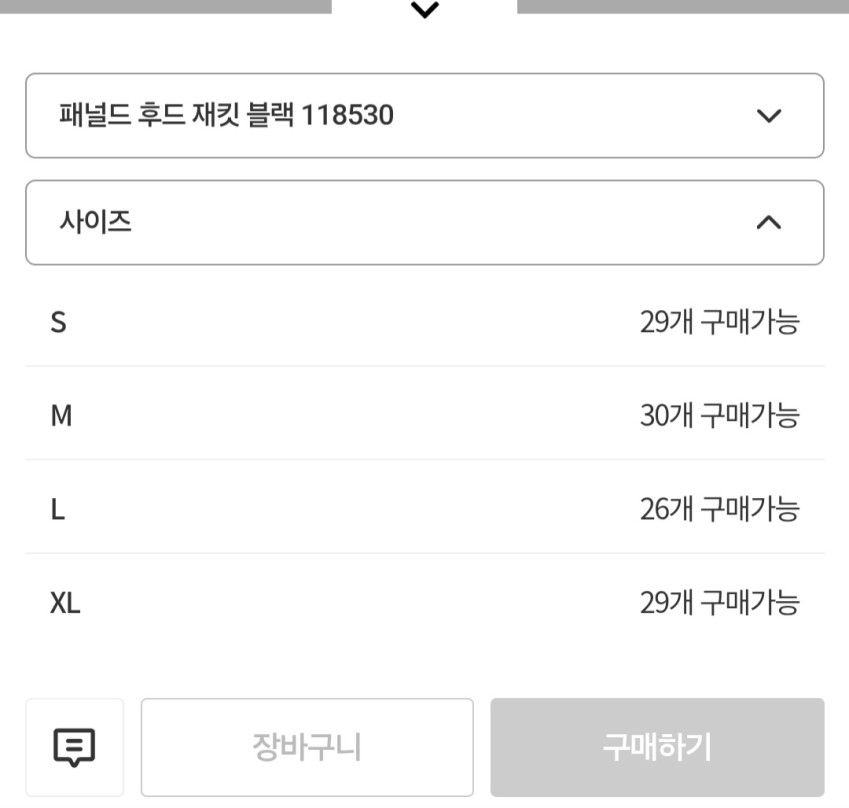
Task: Toggle the 사이즈 dropdown box
Action: point(424,223)
